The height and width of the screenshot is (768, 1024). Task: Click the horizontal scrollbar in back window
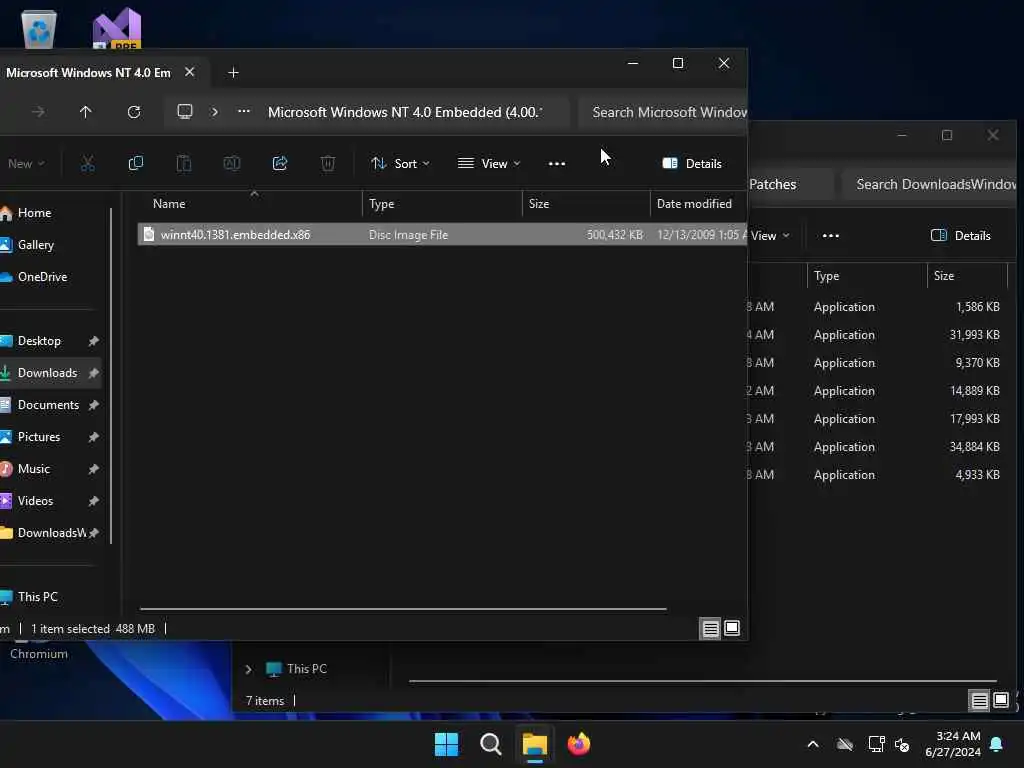pyautogui.click(x=702, y=680)
